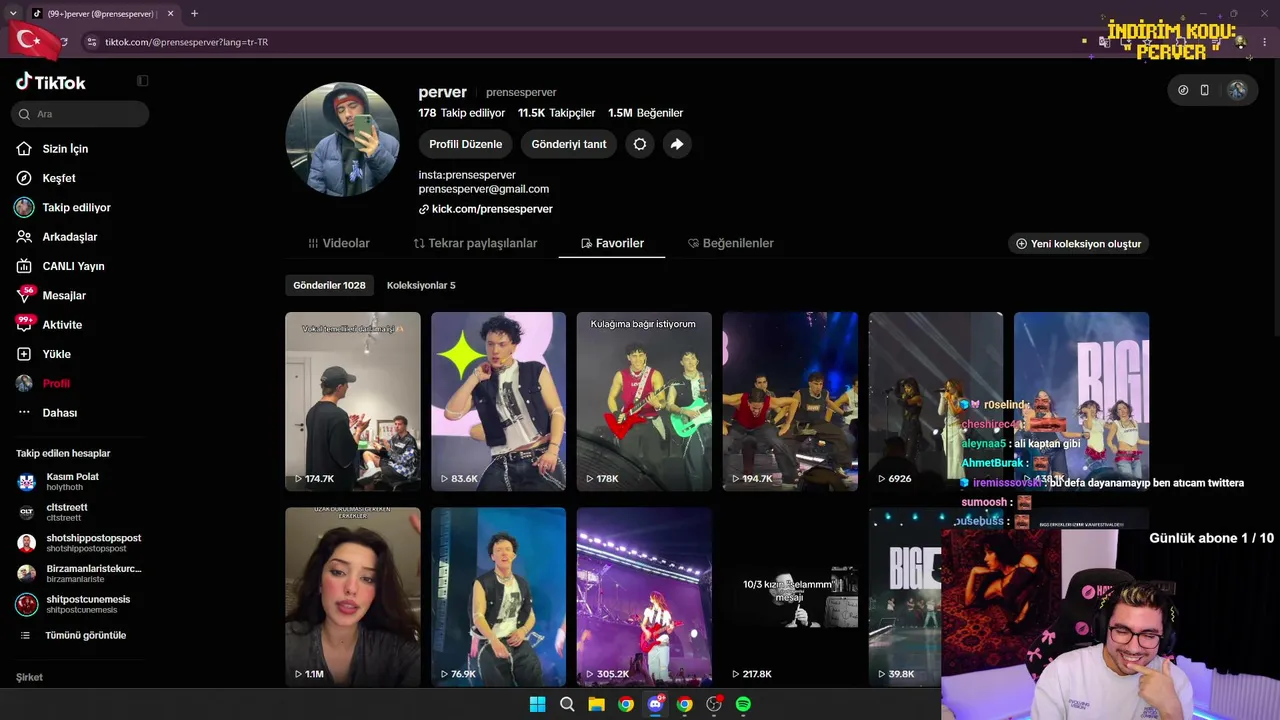Open site info icon in address bar
The height and width of the screenshot is (720, 1280).
pos(91,42)
